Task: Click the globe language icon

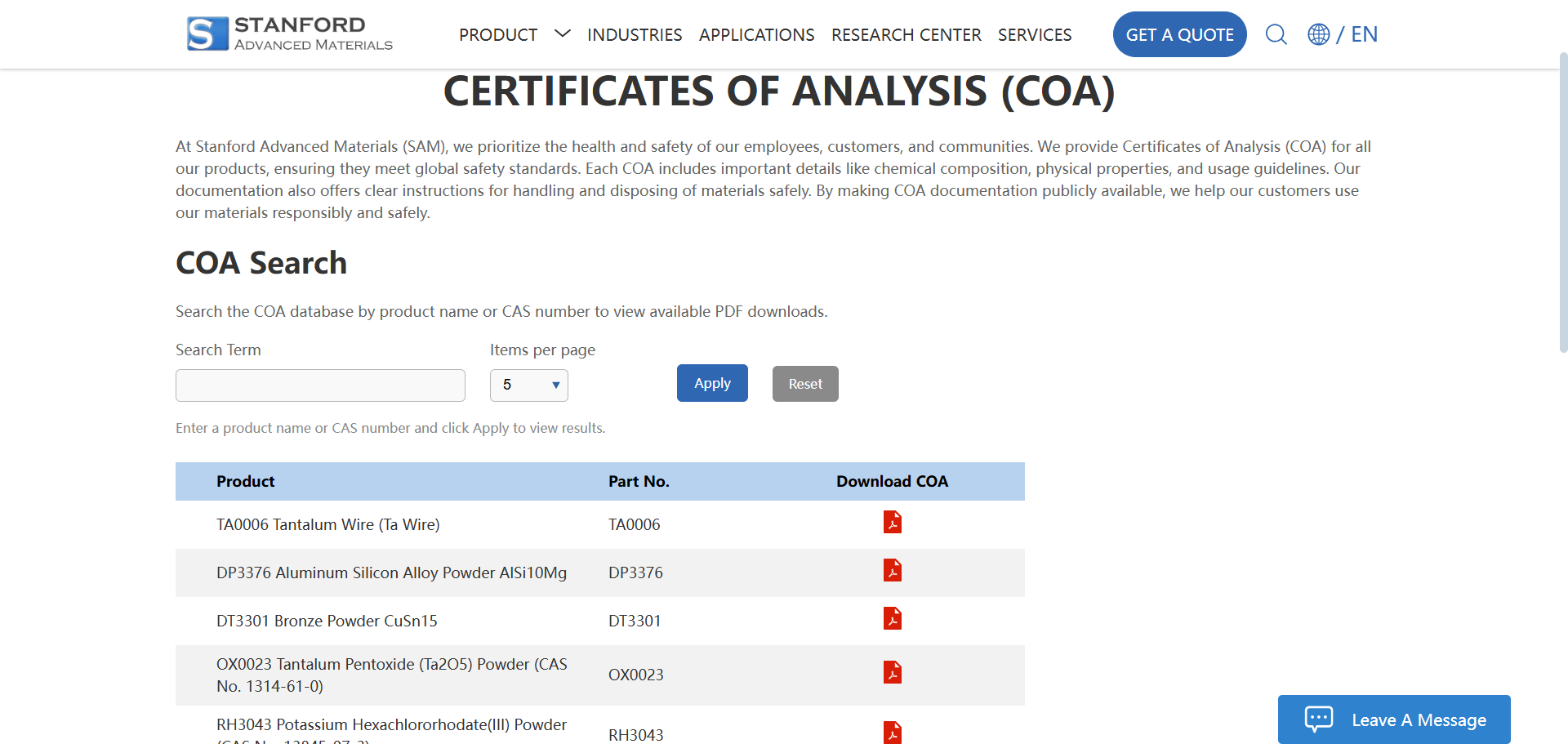Action: click(1318, 34)
